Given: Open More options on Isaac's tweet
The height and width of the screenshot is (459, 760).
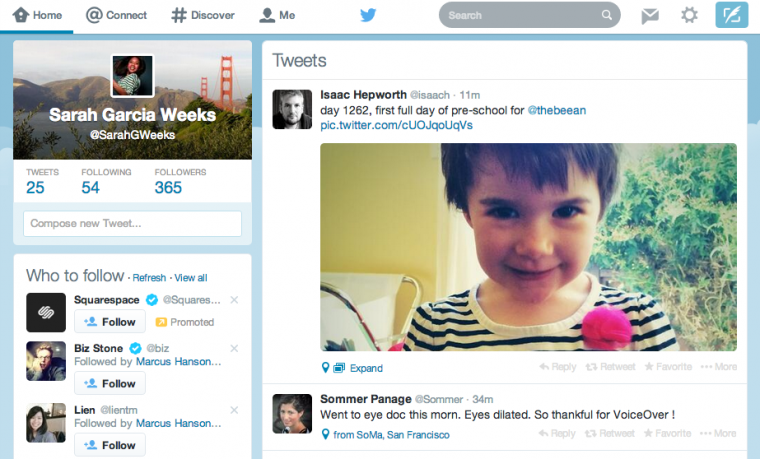Looking at the screenshot, I should [x=719, y=367].
